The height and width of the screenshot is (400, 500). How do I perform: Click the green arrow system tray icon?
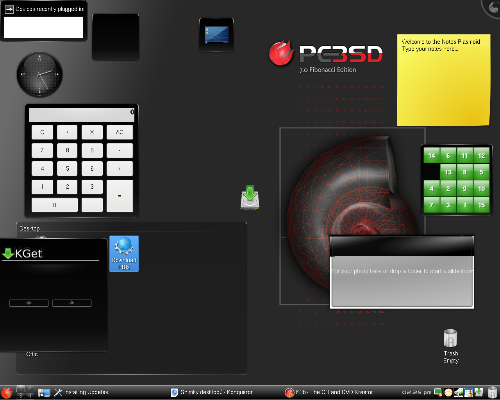(479, 392)
